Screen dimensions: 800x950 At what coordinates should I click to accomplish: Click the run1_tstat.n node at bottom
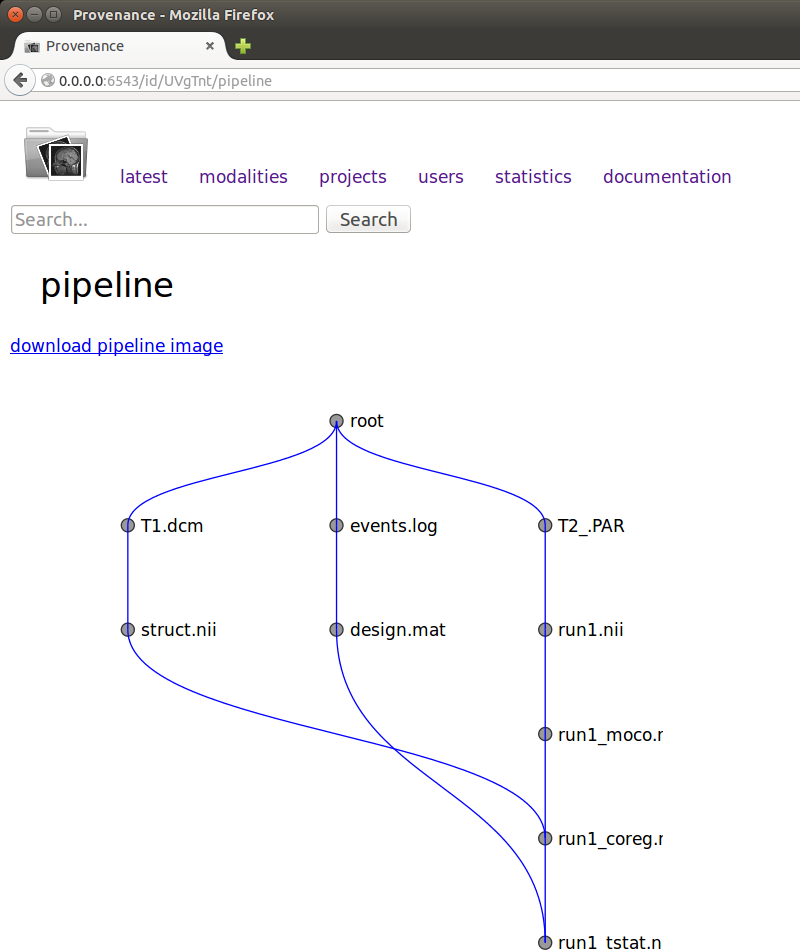(x=545, y=941)
